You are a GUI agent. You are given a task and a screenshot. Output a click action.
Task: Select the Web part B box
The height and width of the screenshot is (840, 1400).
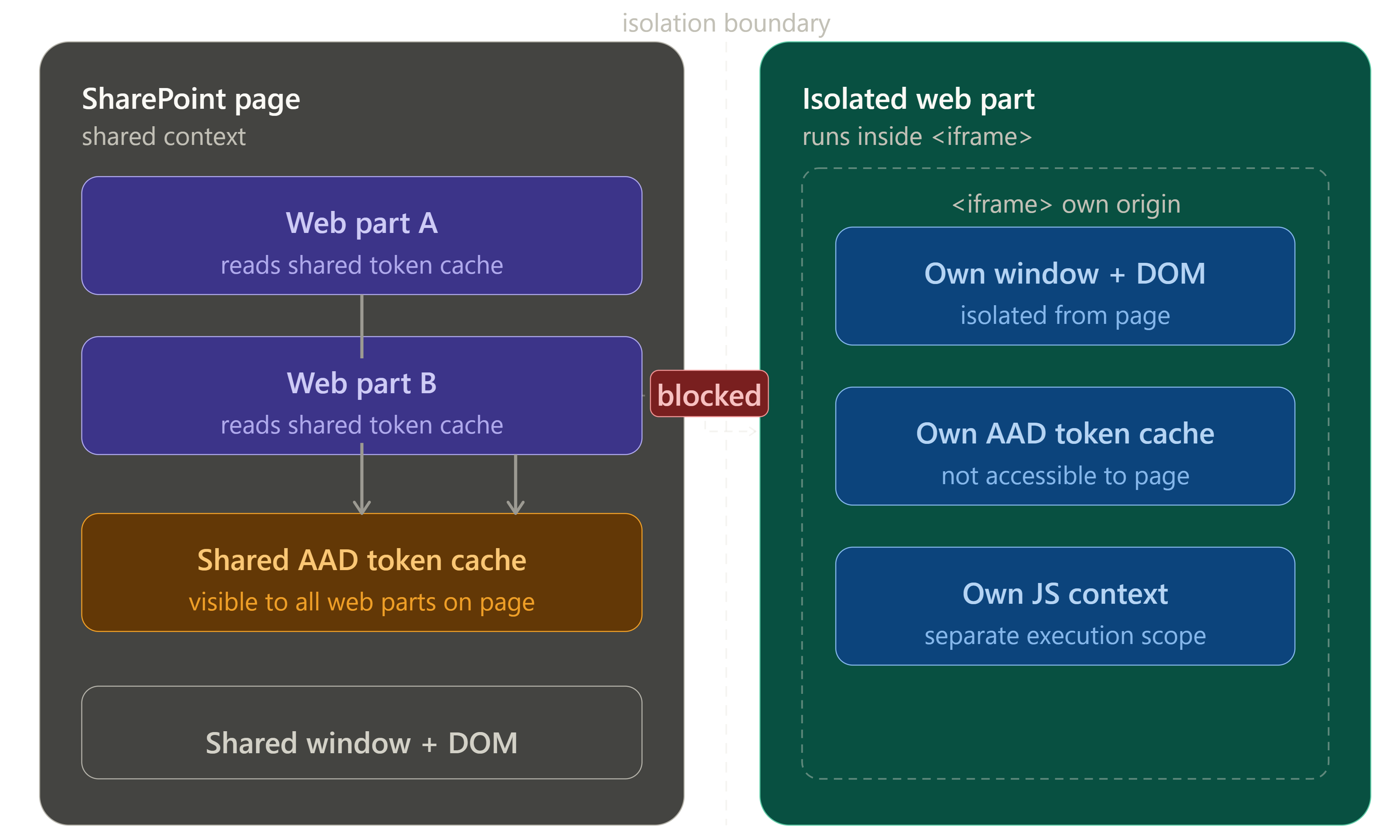point(361,396)
